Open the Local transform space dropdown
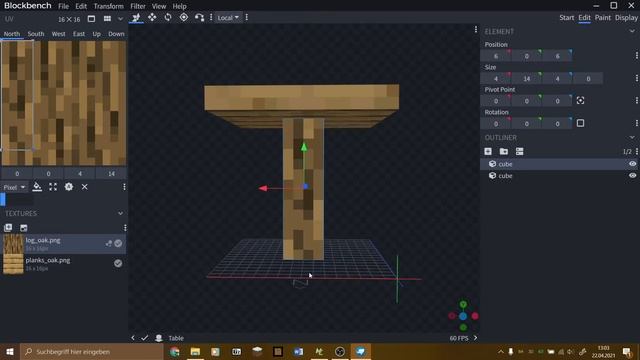640x360 pixels. click(228, 18)
